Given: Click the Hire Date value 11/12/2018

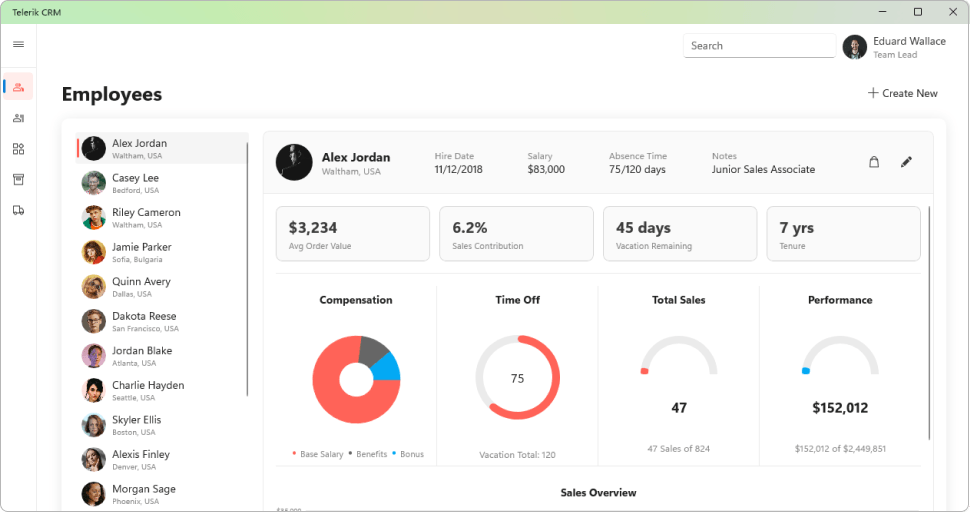Looking at the screenshot, I should 458,169.
